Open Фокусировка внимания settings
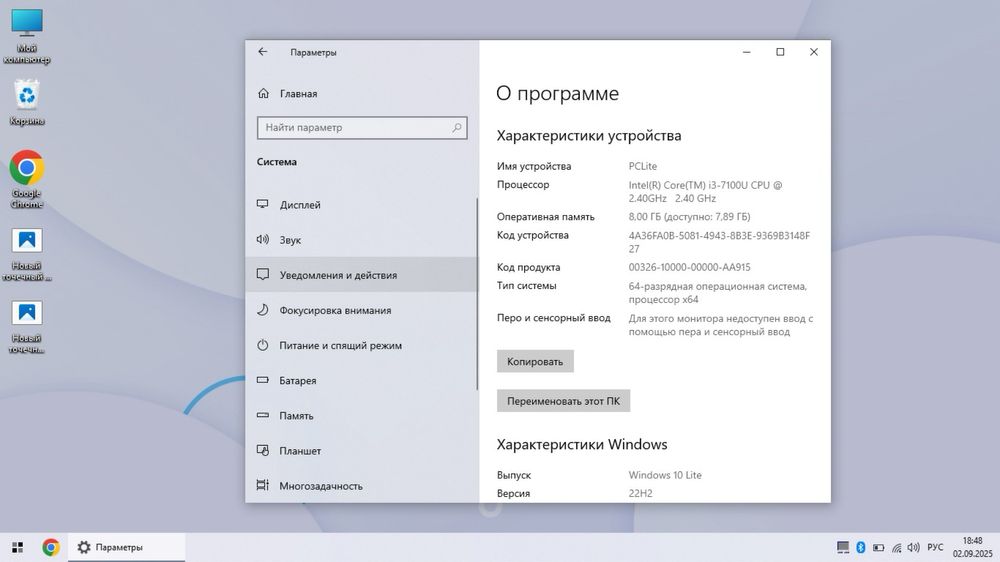Image resolution: width=1000 pixels, height=562 pixels. coord(362,310)
